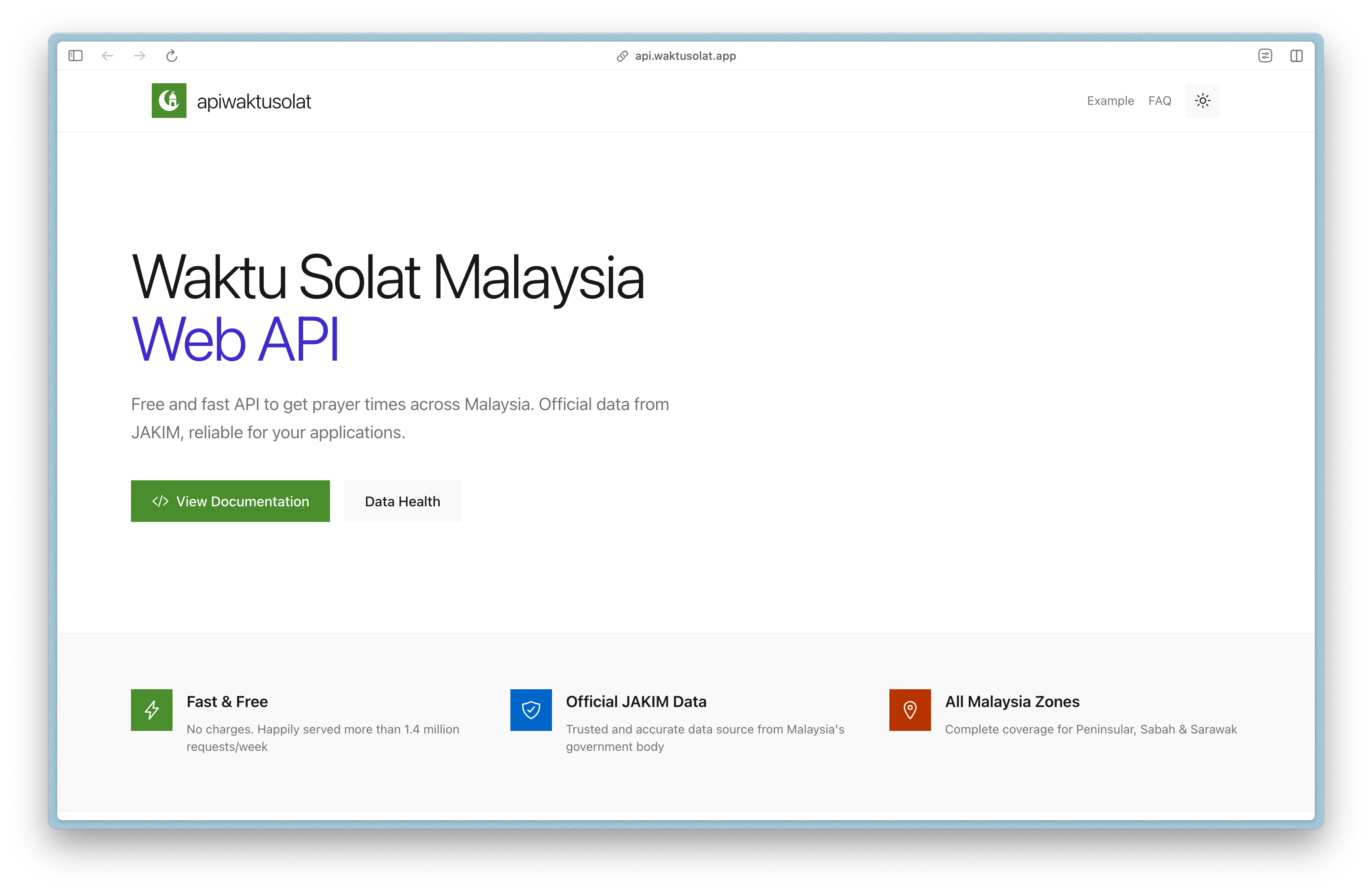Click the Fast & Free feature title
The image size is (1372, 893).
(x=227, y=701)
